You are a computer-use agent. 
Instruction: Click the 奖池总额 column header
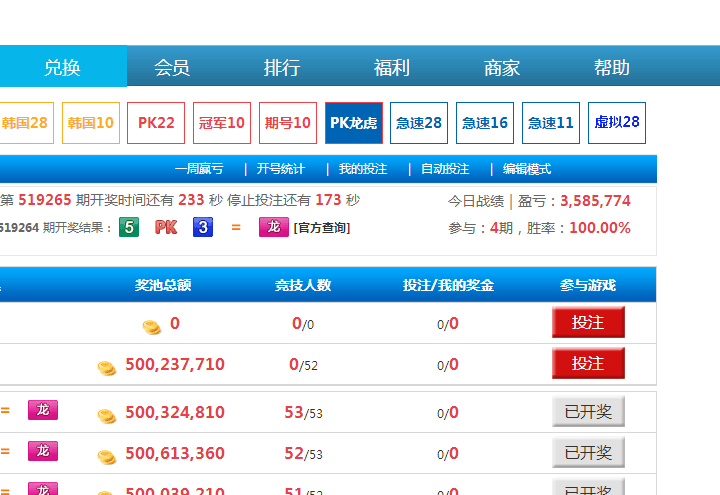click(163, 285)
